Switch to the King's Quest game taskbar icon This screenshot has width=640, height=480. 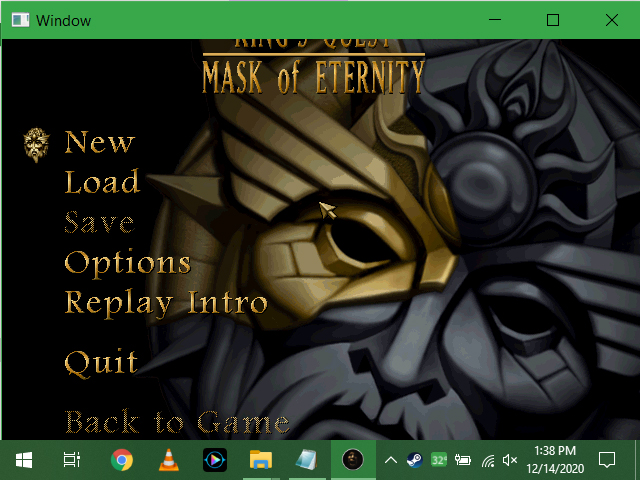[x=353, y=460]
